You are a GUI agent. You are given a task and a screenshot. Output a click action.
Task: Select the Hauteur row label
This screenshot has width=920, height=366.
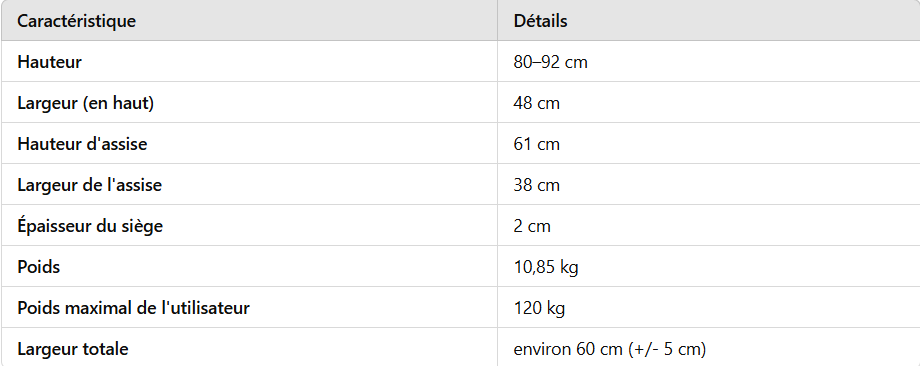49,62
